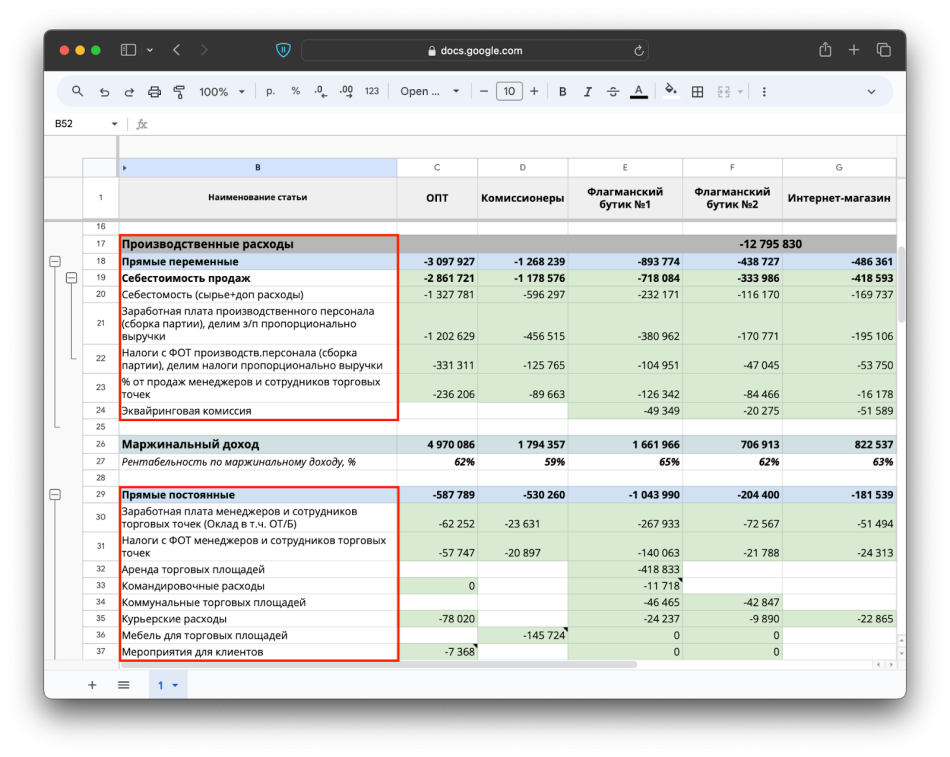This screenshot has height=757, width=950.
Task: Collapse the row group at row 19
Action: [71, 277]
